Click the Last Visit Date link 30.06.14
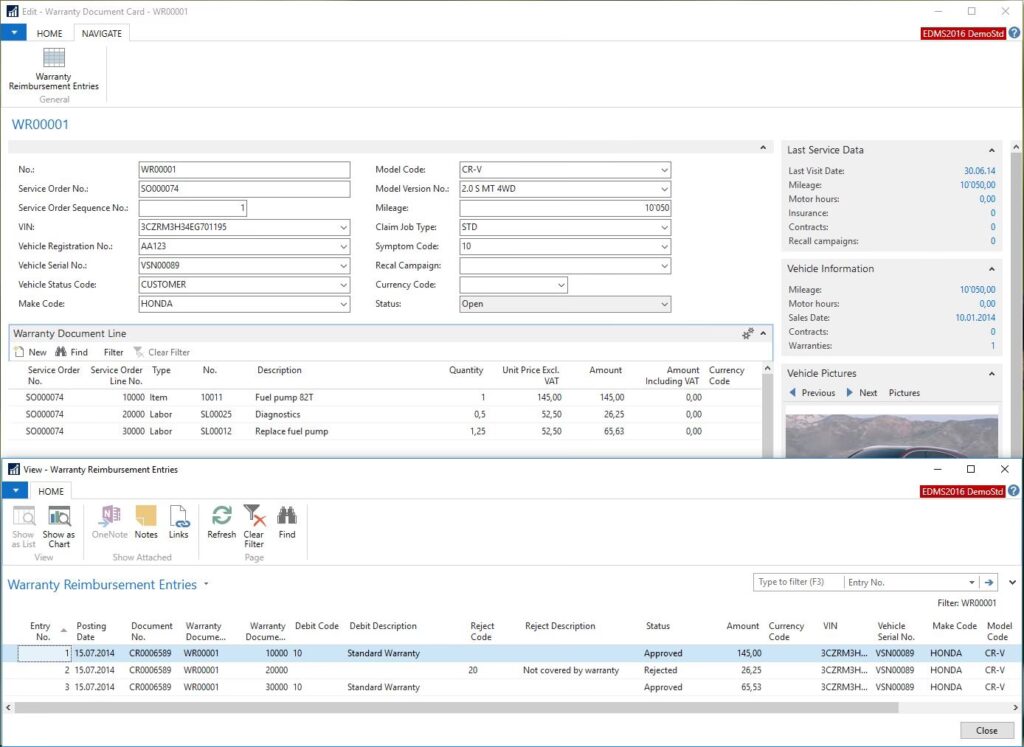 click(979, 171)
